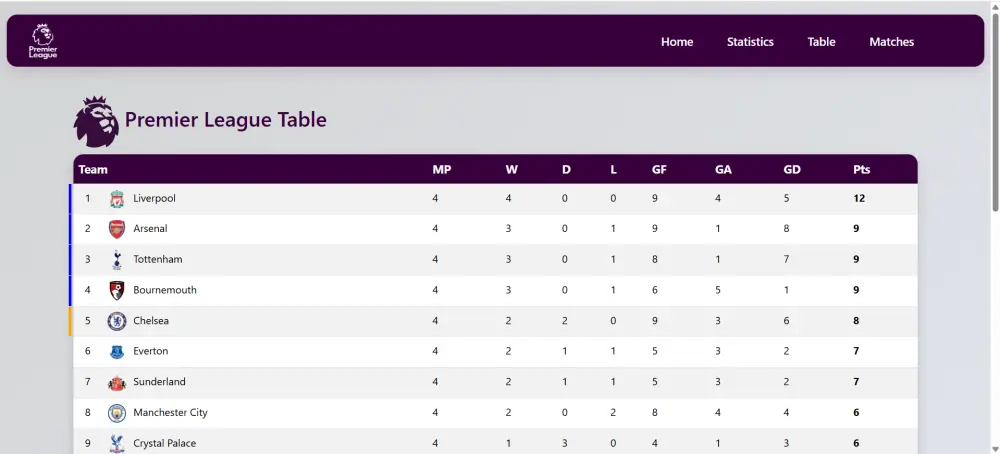Open the Matches page
The width and height of the screenshot is (1000, 454).
[x=891, y=42]
